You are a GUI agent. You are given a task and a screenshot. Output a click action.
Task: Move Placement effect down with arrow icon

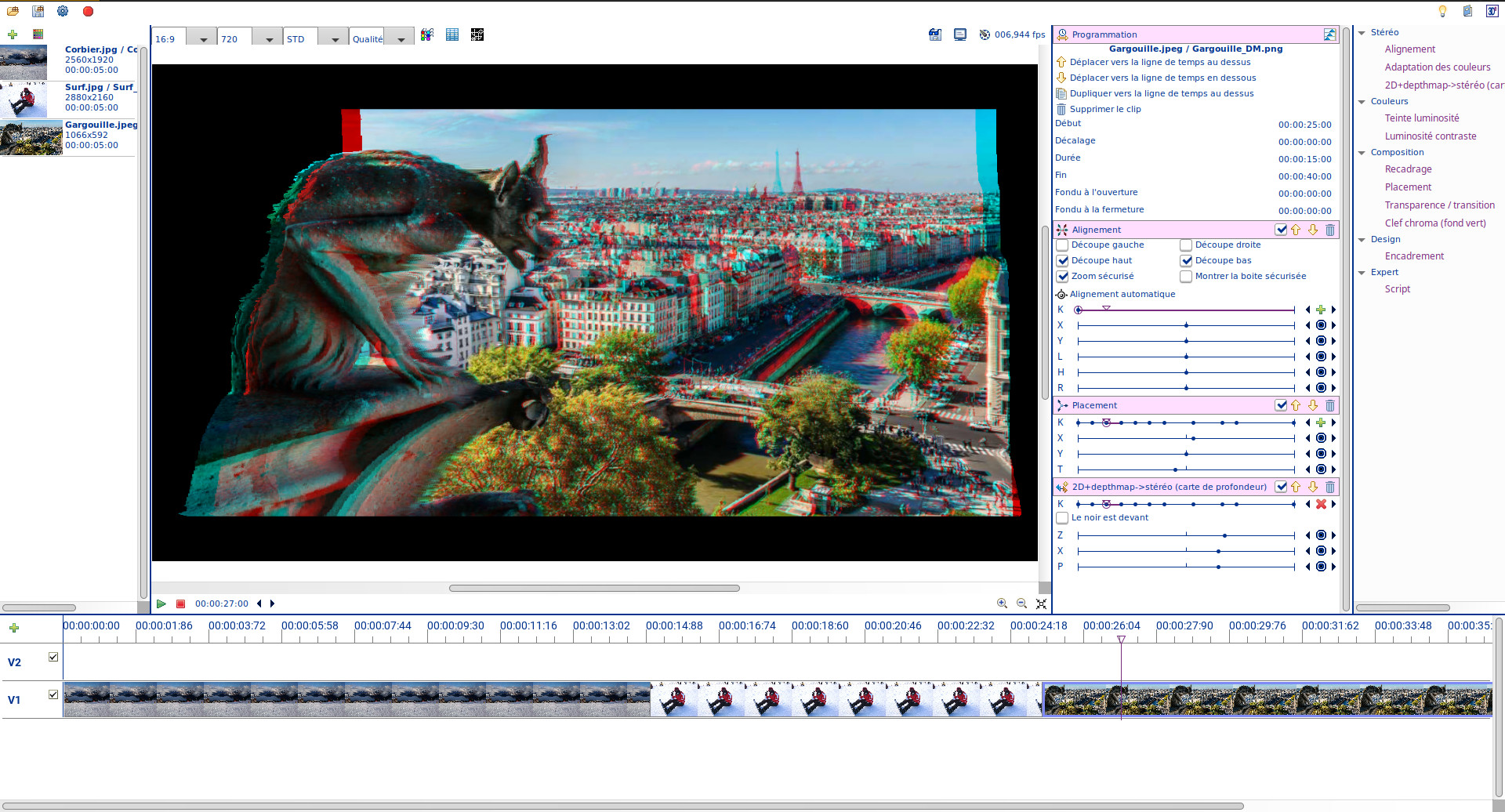[1313, 405]
